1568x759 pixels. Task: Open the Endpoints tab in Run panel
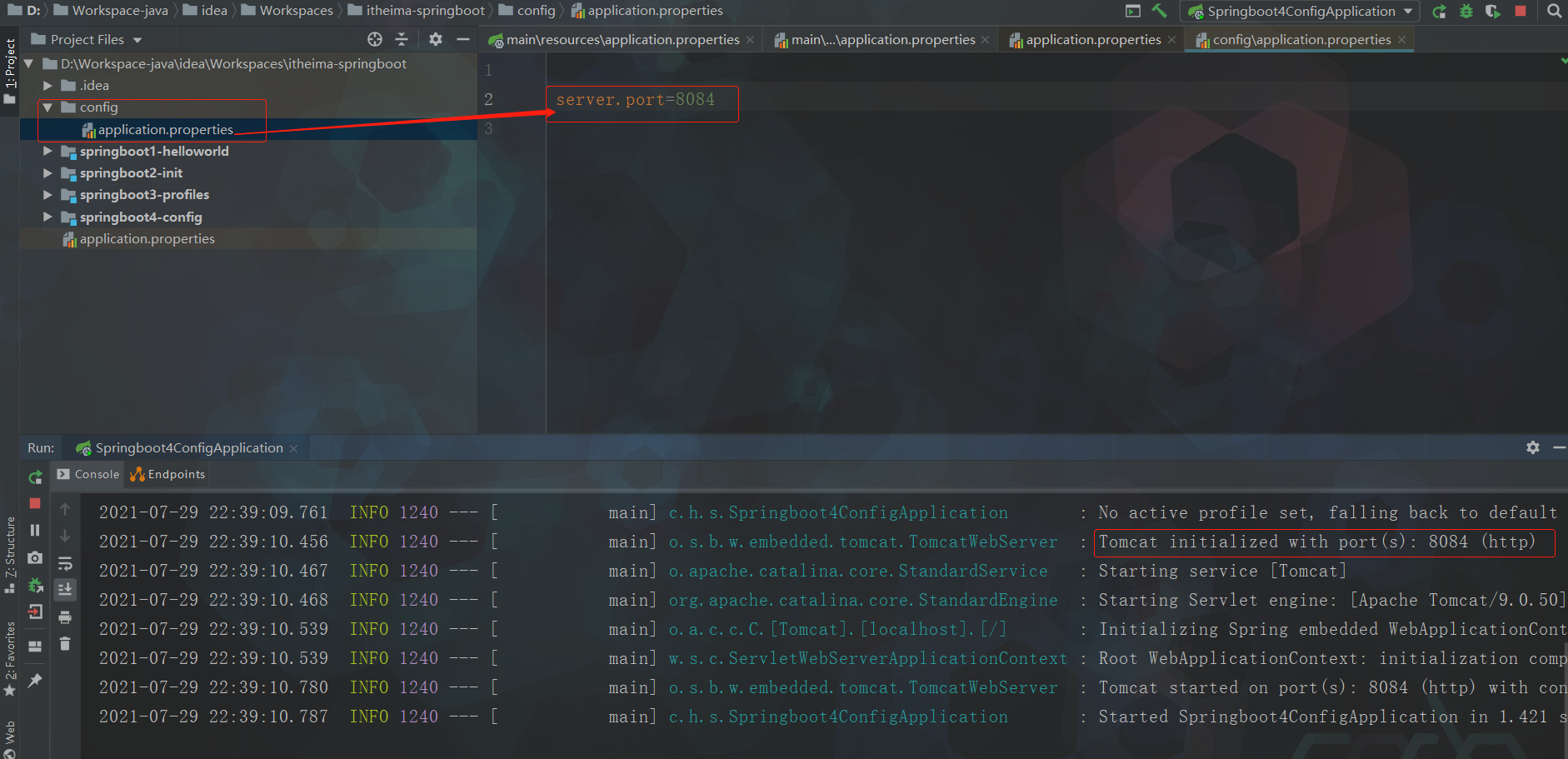point(167,474)
